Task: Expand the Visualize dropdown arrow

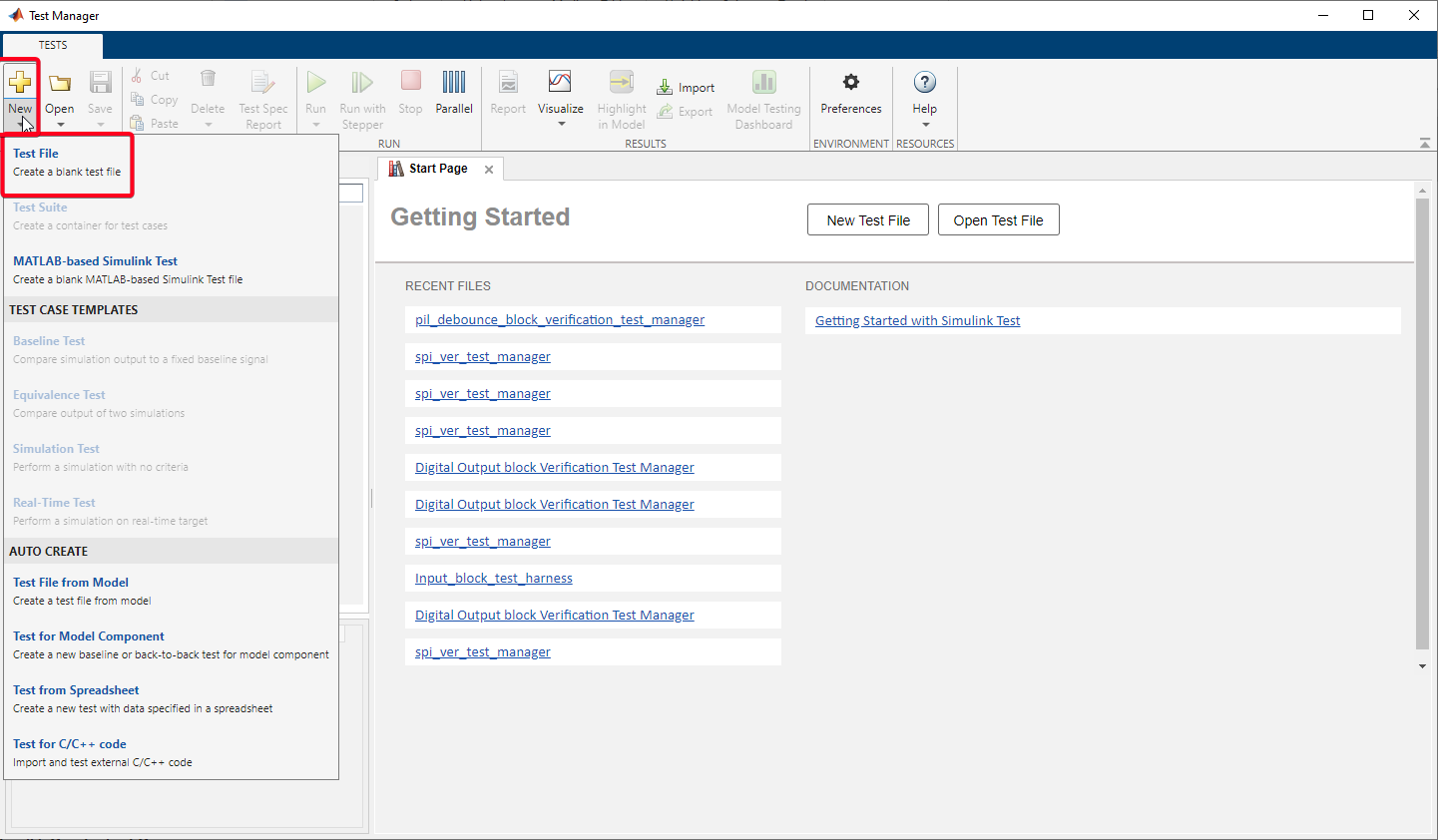Action: pyautogui.click(x=561, y=124)
